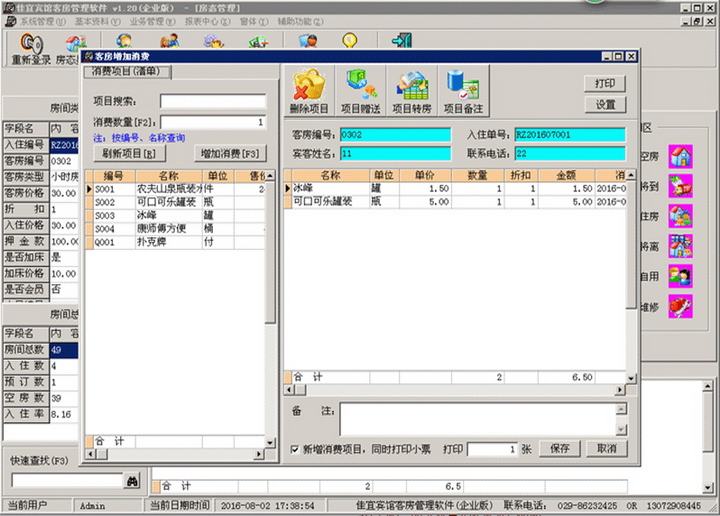Click the binoculars quick-search icon
720x516 pixels.
coord(132,481)
